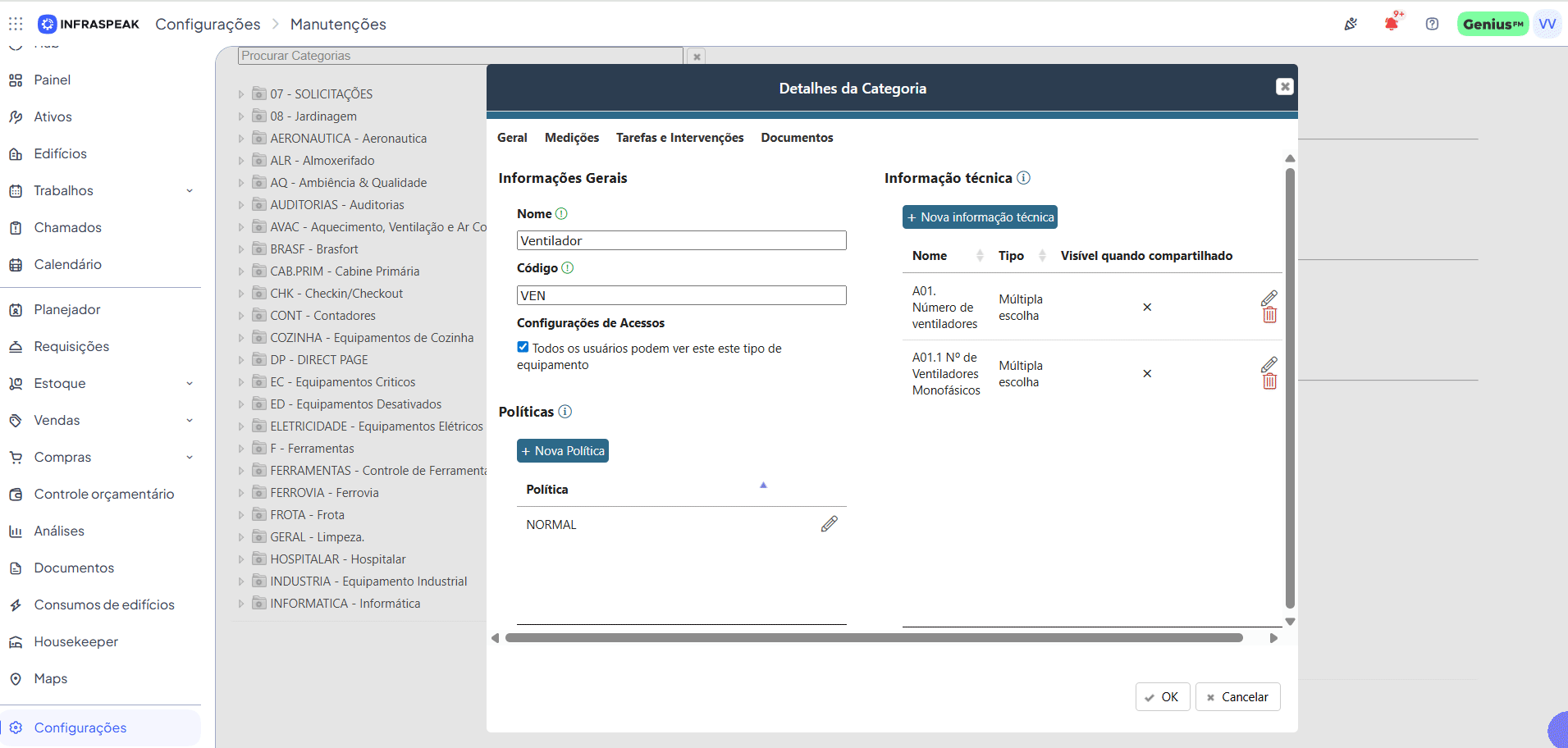Image resolution: width=1568 pixels, height=748 pixels.
Task: Expand the Estoque sidebar submenu
Action: 190,383
